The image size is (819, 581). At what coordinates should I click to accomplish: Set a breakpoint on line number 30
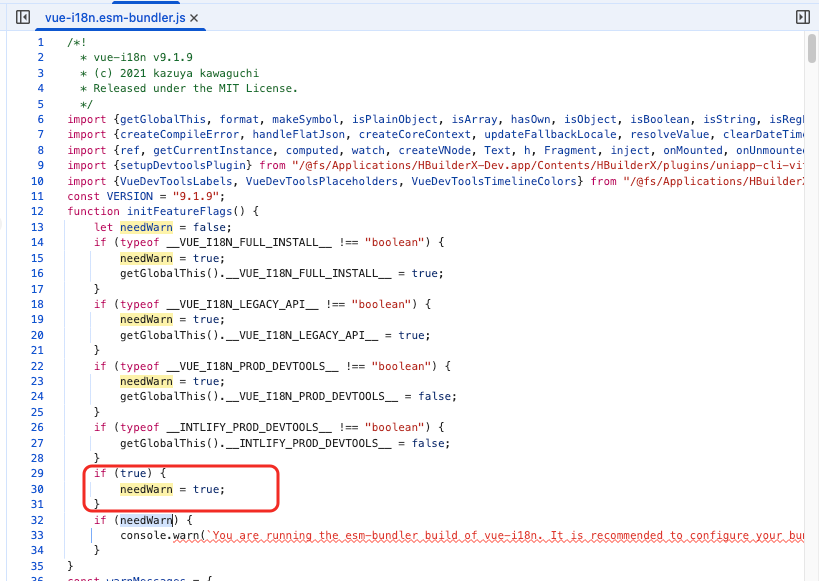click(x=38, y=489)
